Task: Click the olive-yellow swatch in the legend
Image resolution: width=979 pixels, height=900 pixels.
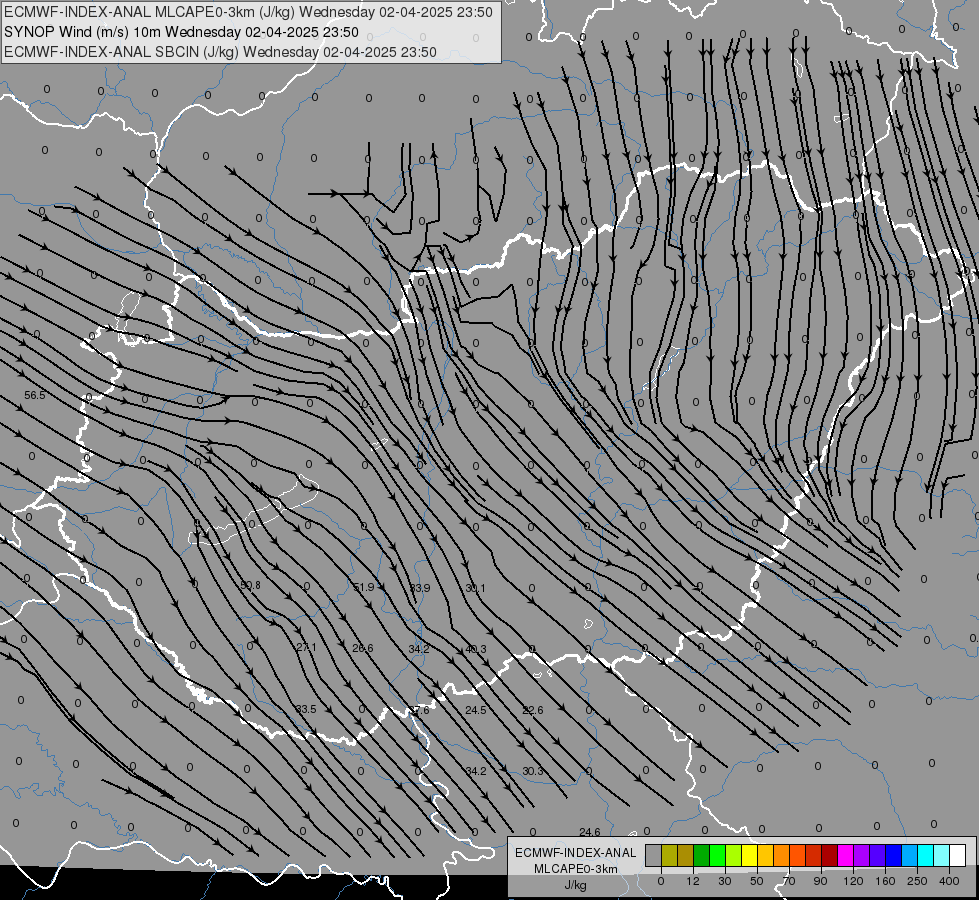Action: (669, 855)
